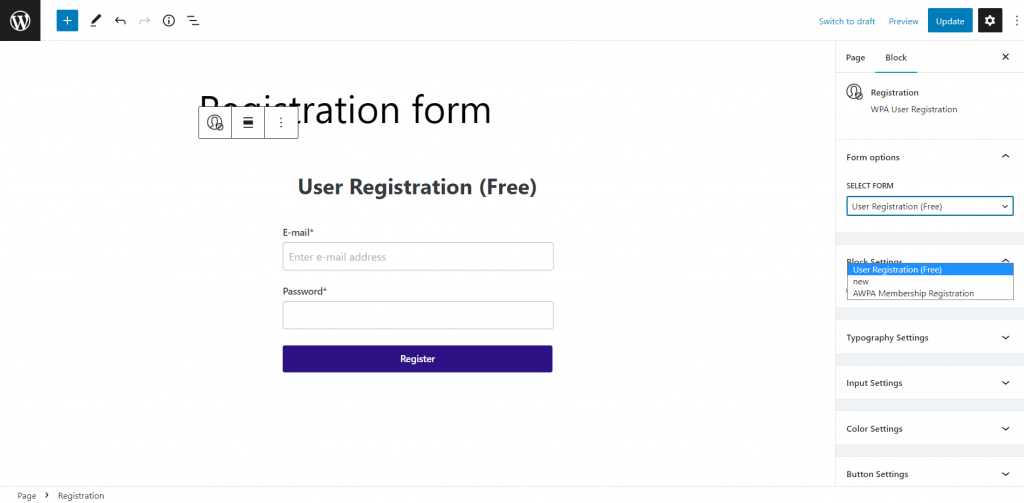Click Switch to draft link
1024x503 pixels.
pos(847,21)
